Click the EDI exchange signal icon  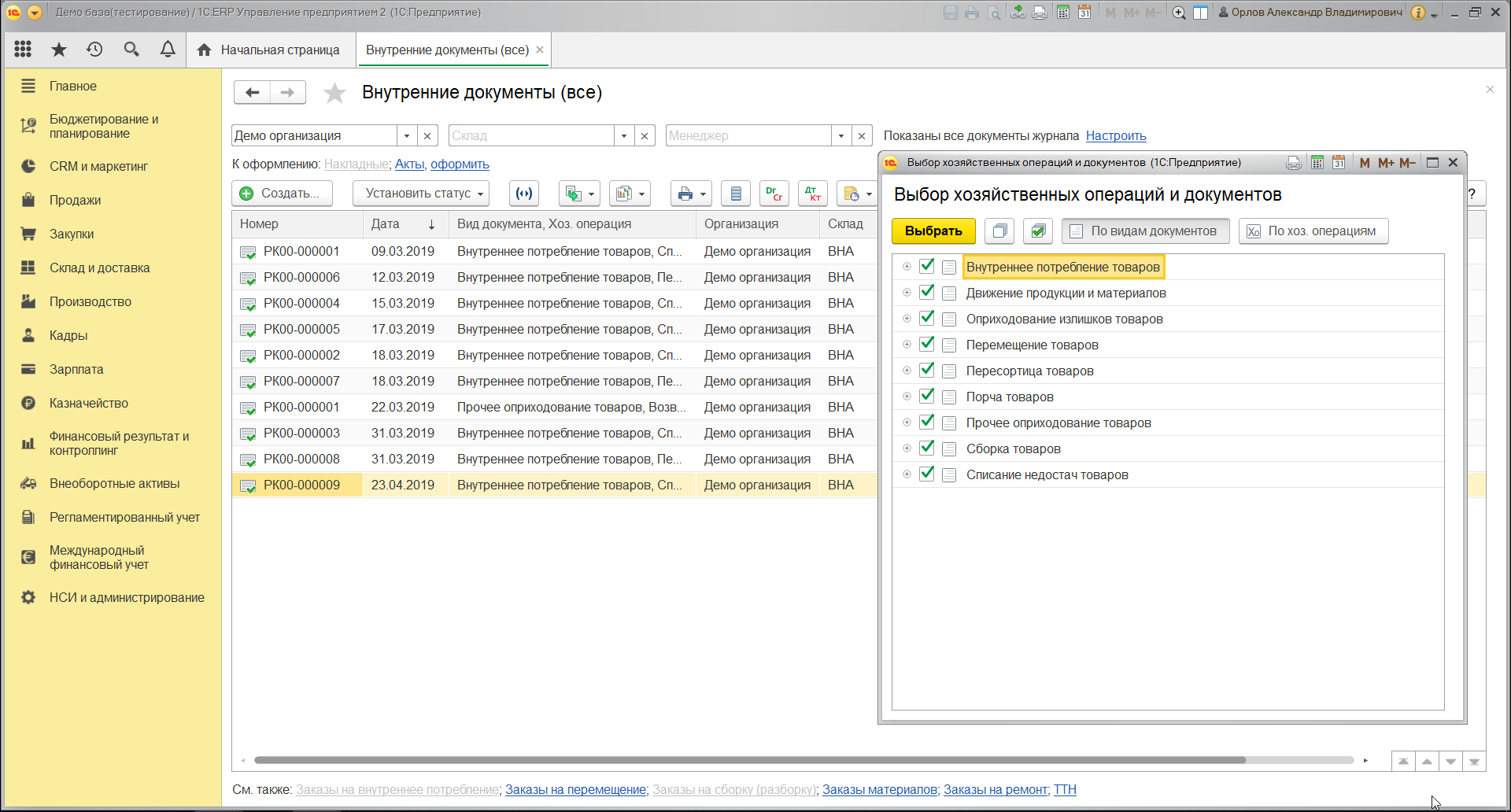point(524,194)
